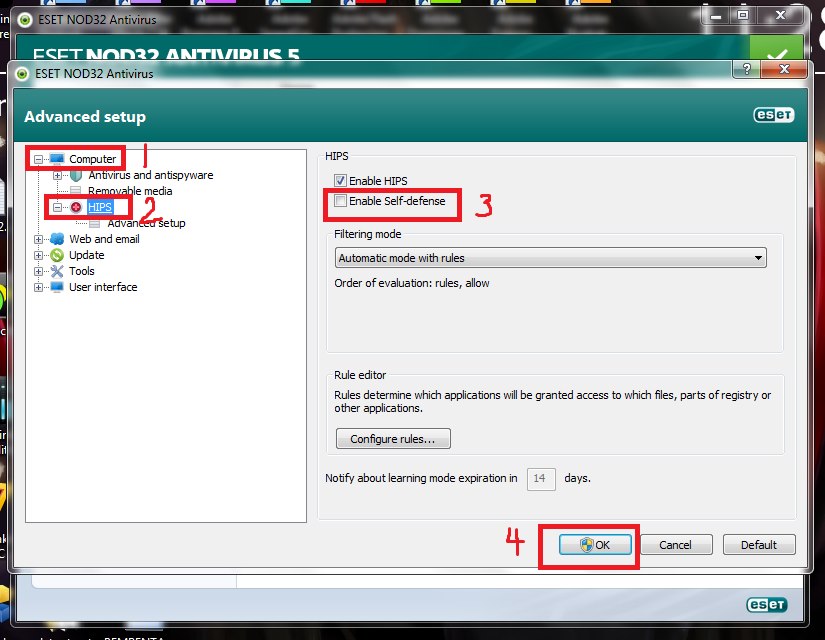Click the User interface monitor icon
Image resolution: width=825 pixels, height=640 pixels.
click(57, 287)
